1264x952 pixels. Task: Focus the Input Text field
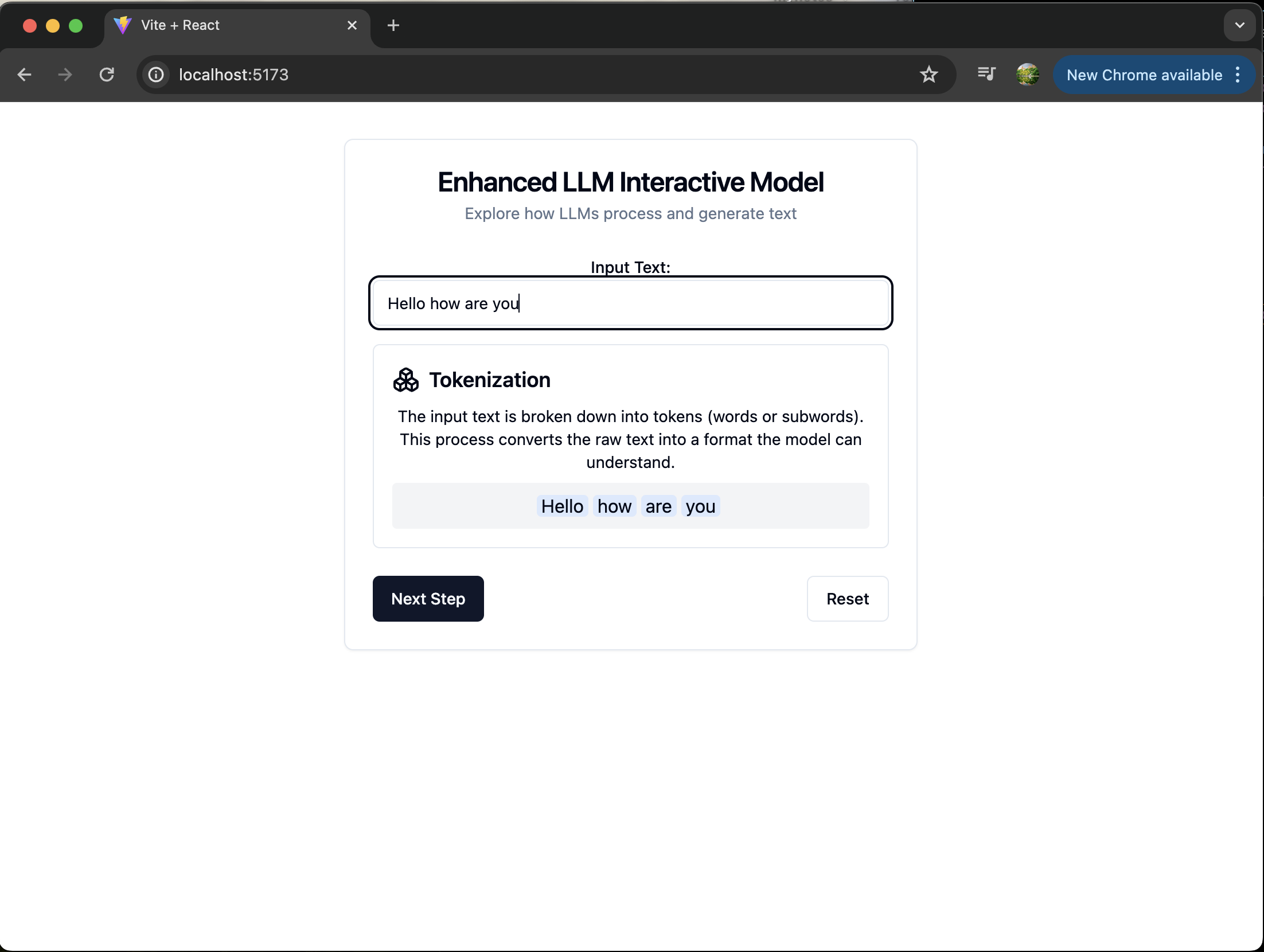pyautogui.click(x=630, y=303)
